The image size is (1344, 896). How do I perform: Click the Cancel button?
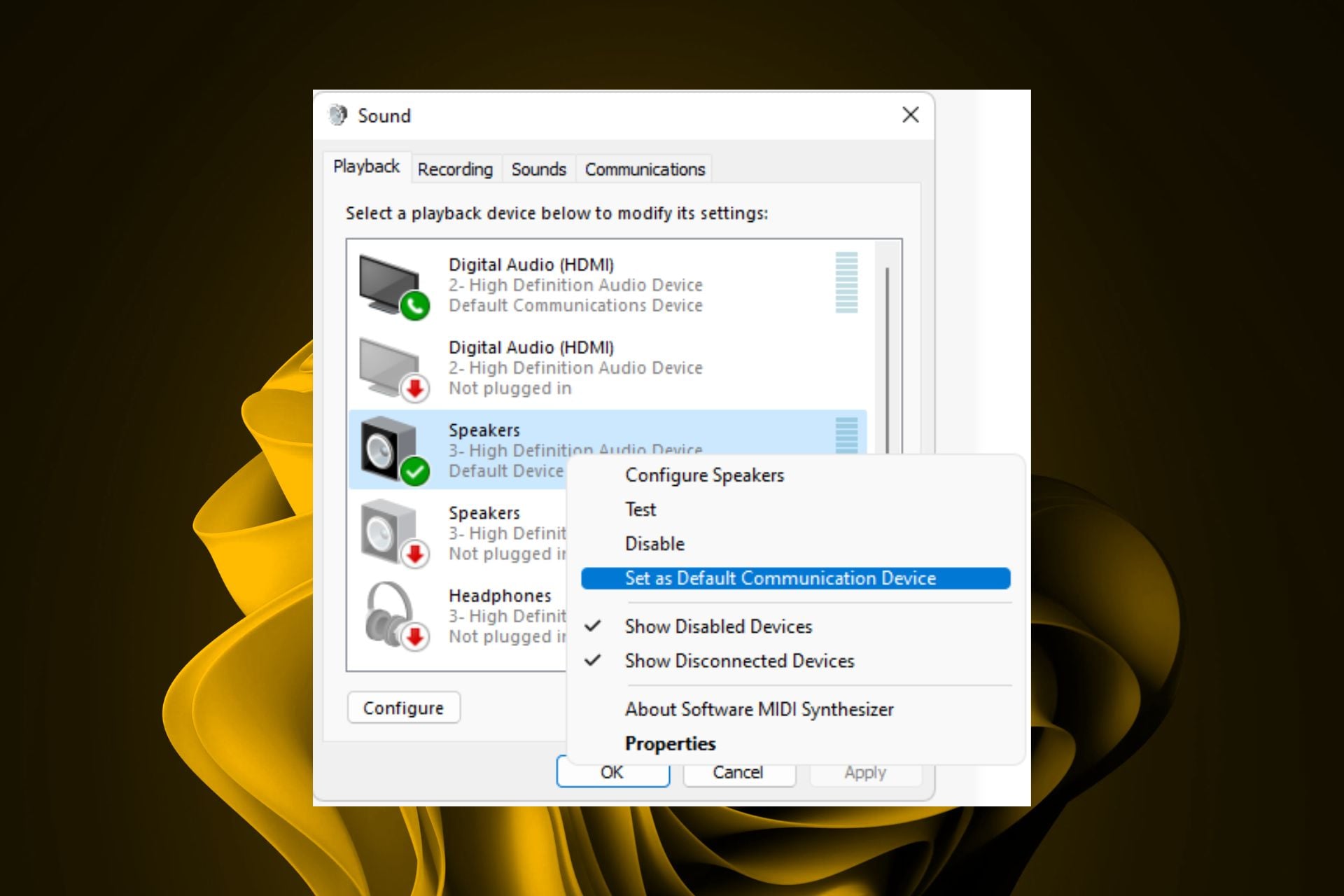[x=738, y=773]
